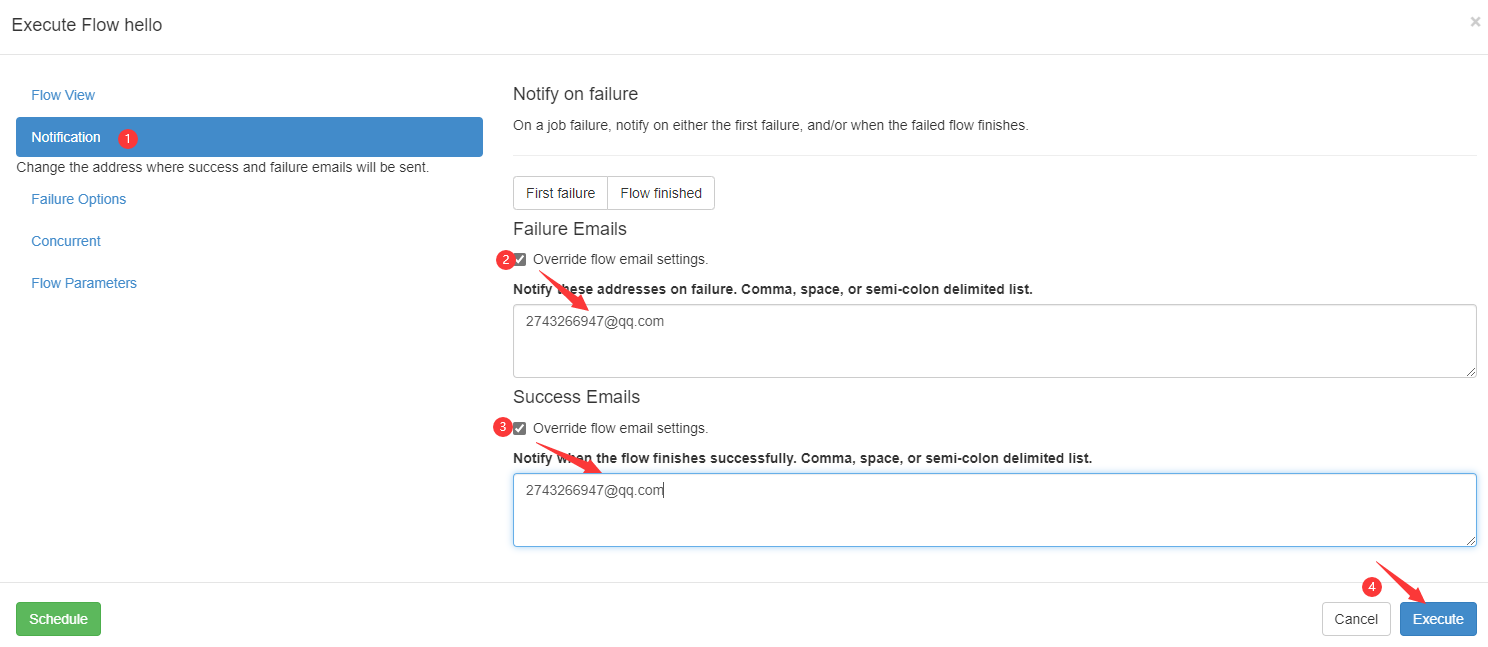Viewport: 1488px width, 647px height.
Task: Toggle override checkbox under Success Emails
Action: 520,428
